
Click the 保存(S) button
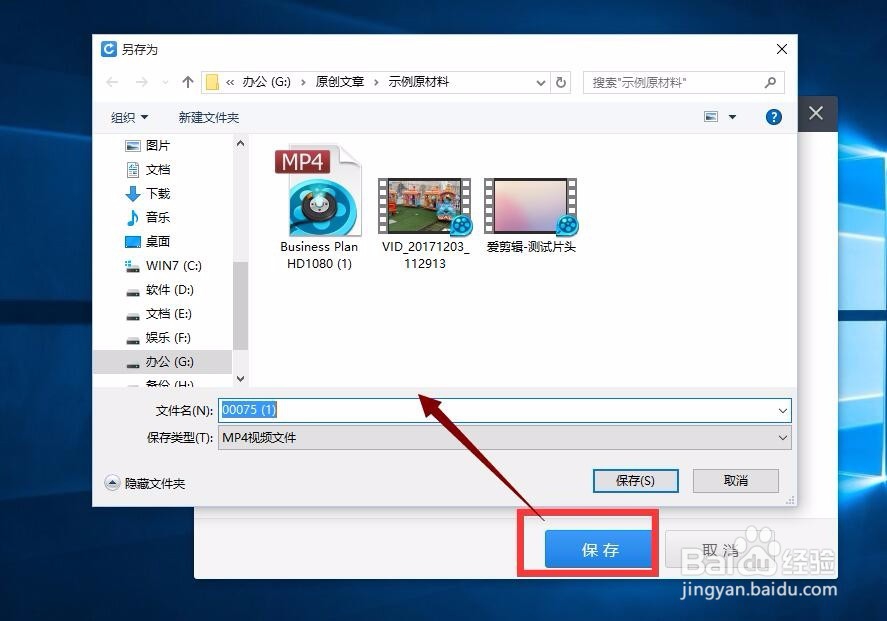[x=635, y=481]
